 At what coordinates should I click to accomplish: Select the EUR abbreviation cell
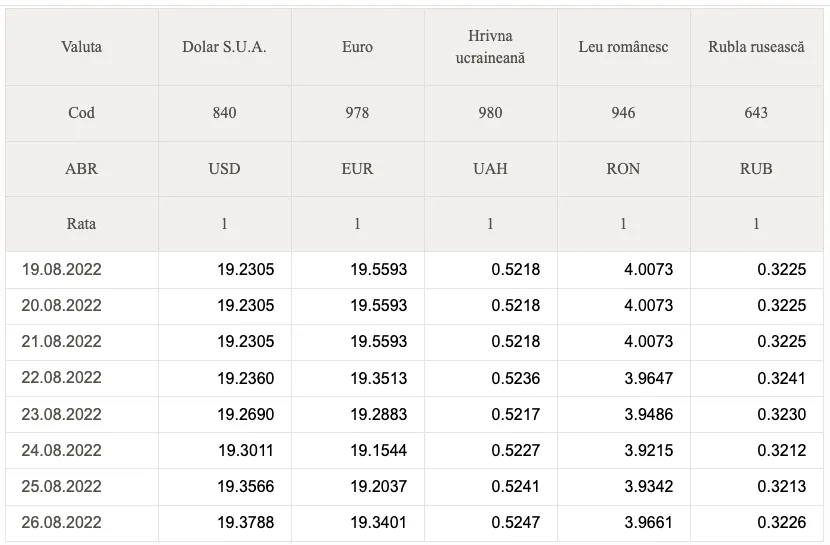(x=357, y=169)
